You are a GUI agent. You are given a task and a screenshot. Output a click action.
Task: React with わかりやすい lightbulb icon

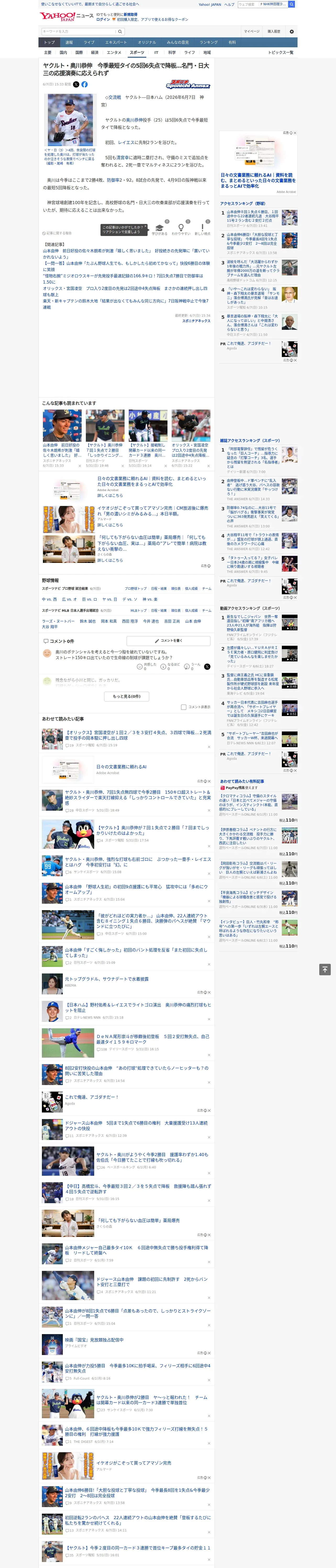[181, 228]
